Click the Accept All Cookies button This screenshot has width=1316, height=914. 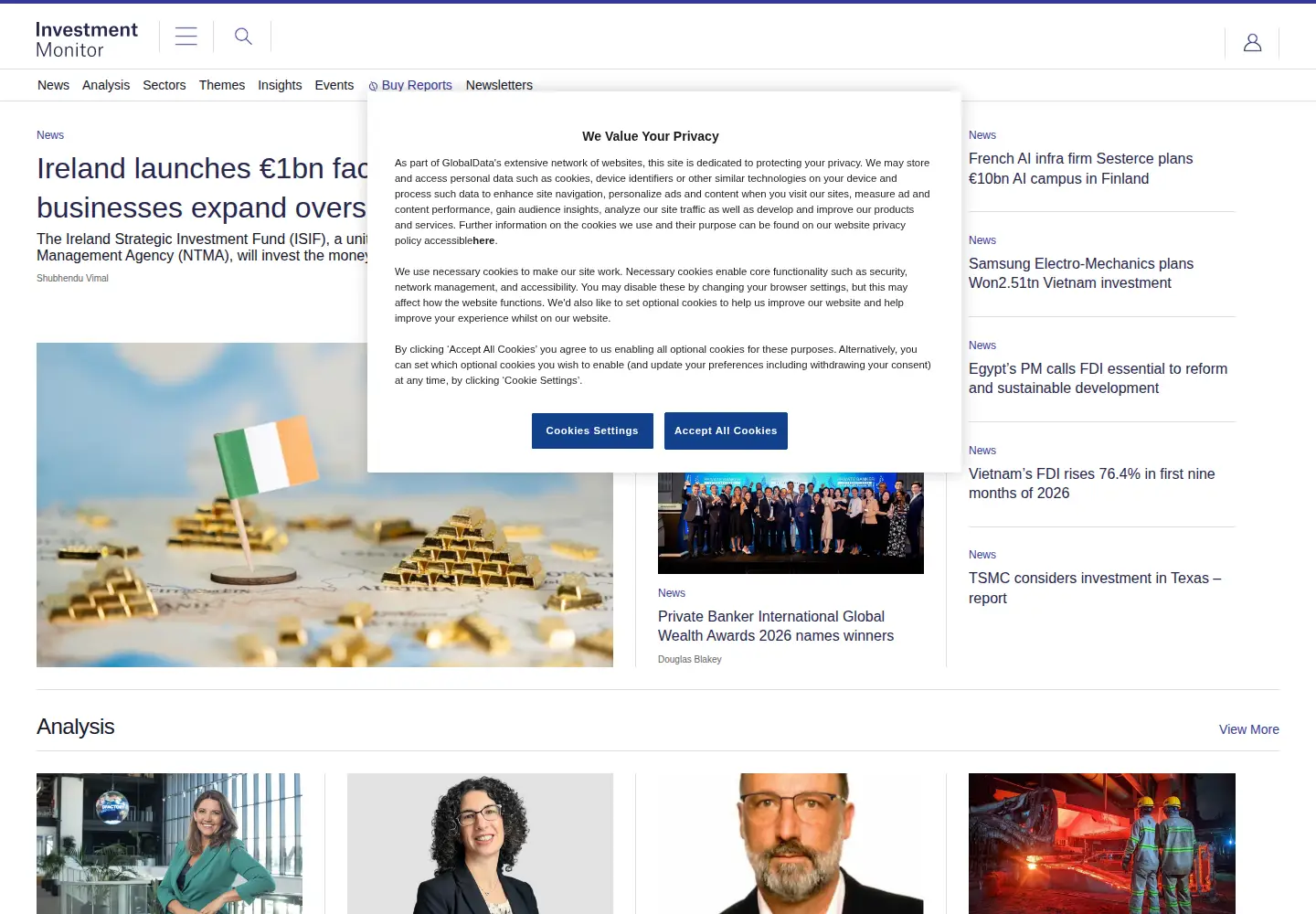click(x=726, y=430)
